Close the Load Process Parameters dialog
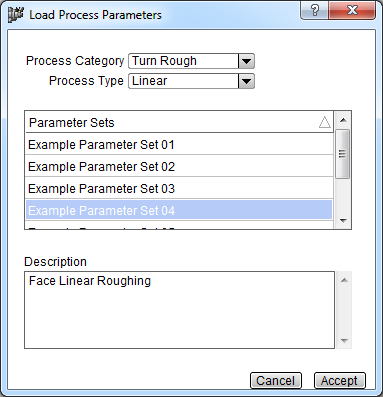The height and width of the screenshot is (397, 383). (352, 11)
